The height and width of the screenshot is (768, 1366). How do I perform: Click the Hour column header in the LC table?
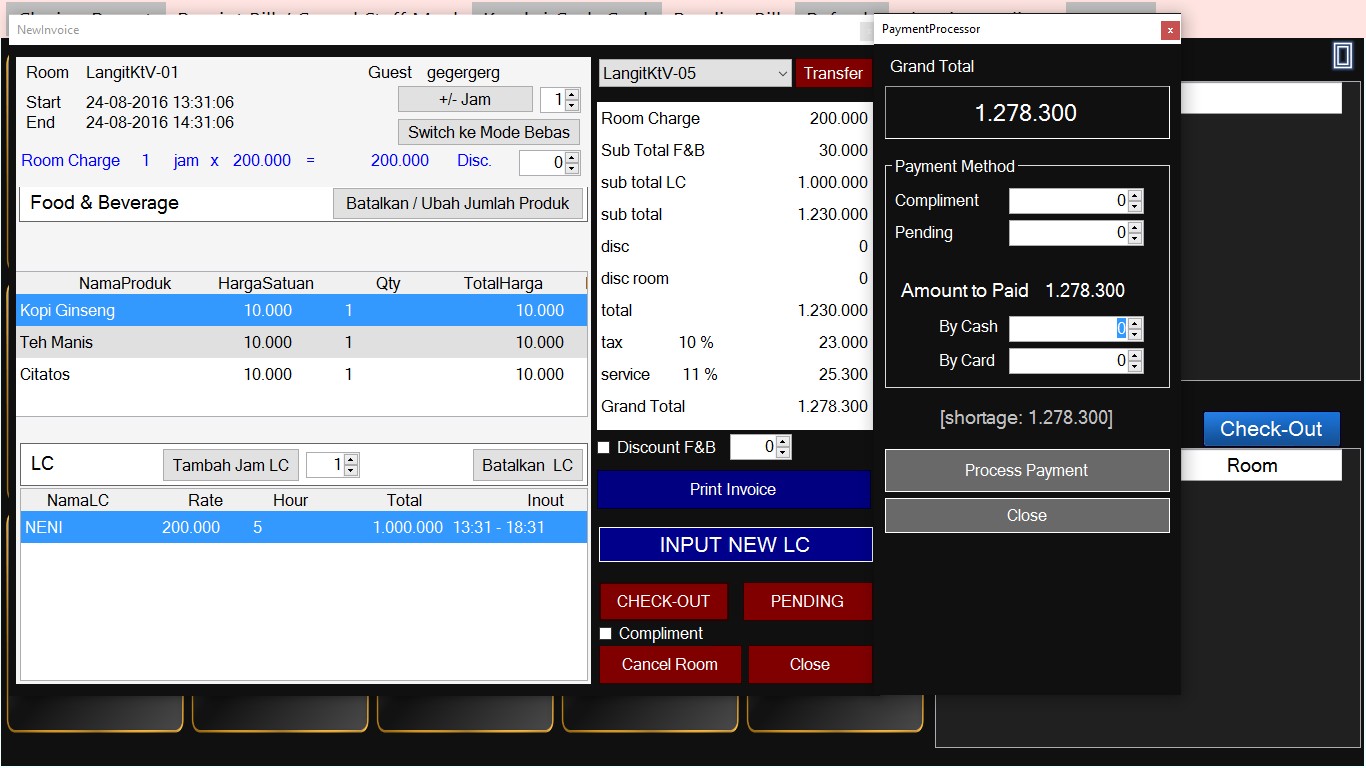point(290,501)
